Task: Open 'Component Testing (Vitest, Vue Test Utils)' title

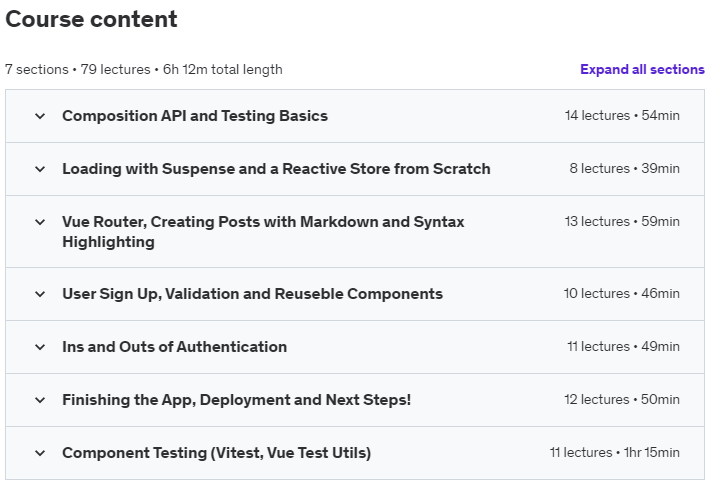Action: [x=216, y=453]
